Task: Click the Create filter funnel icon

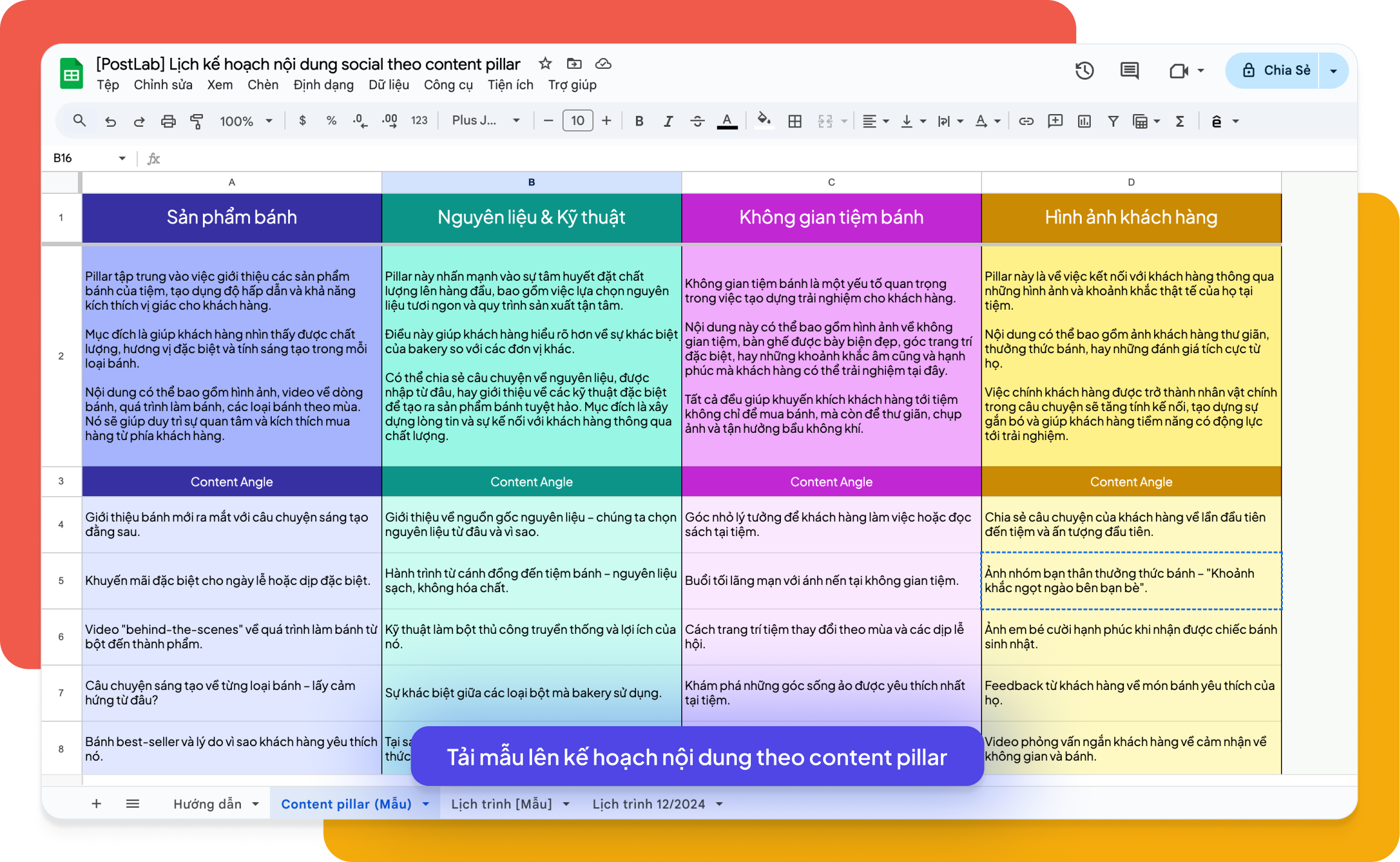Action: (1113, 121)
